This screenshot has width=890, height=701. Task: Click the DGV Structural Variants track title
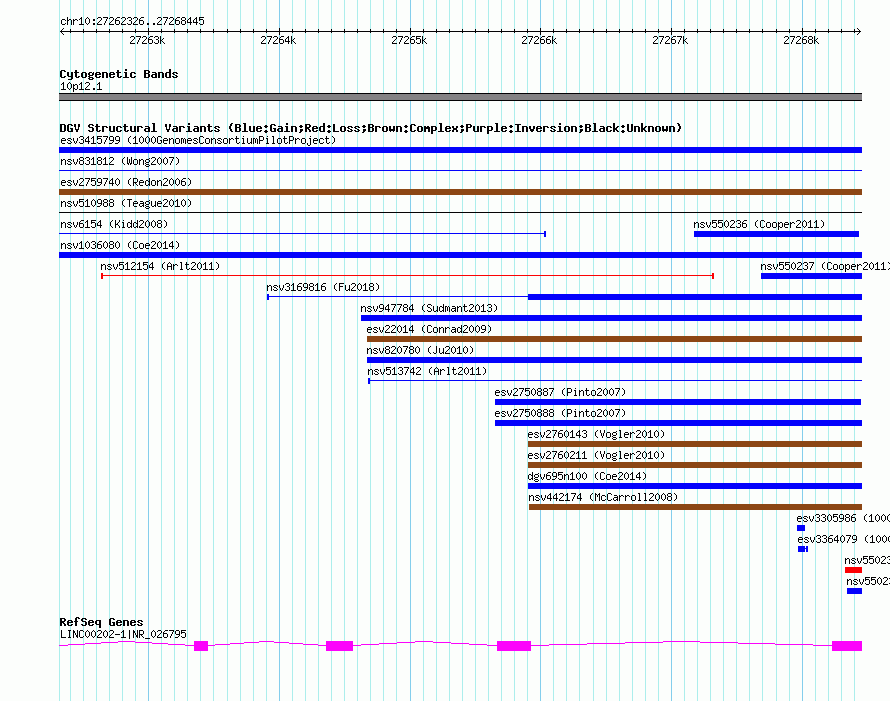(x=370, y=128)
